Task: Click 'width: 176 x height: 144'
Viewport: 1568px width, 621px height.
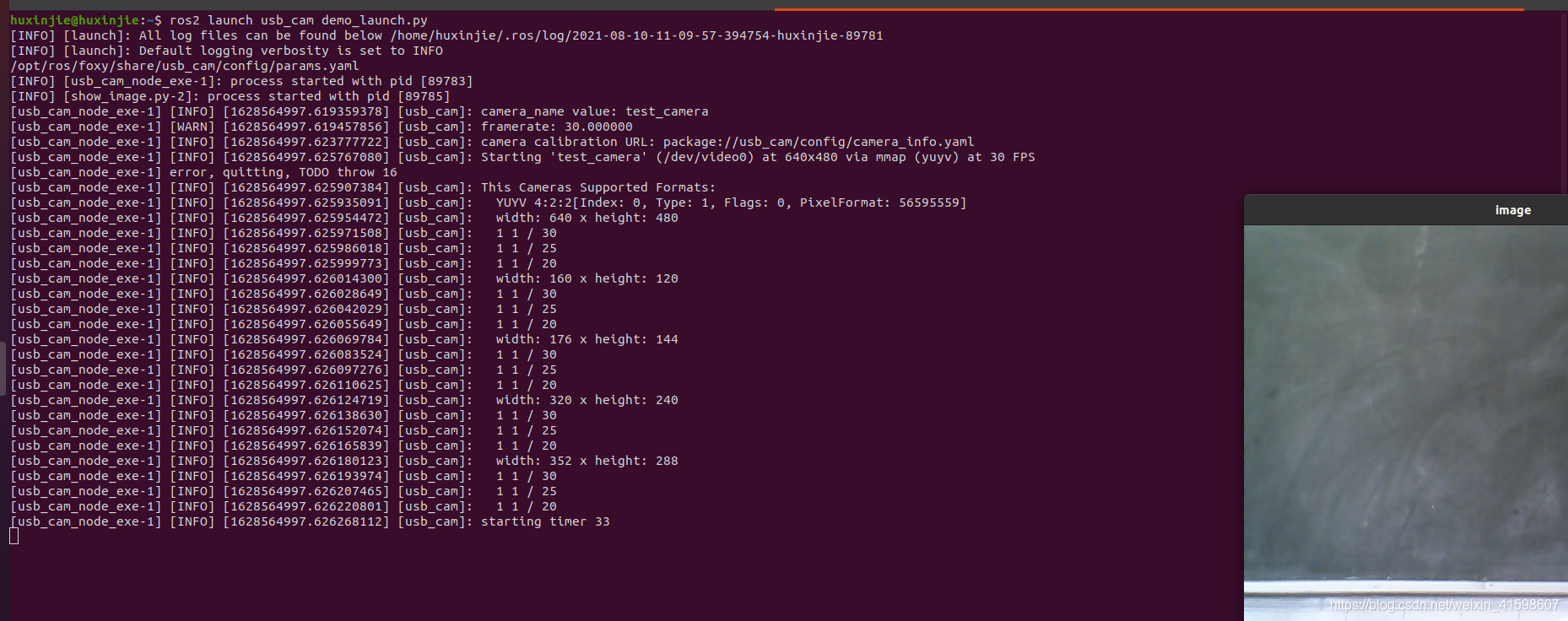Action: click(x=587, y=339)
